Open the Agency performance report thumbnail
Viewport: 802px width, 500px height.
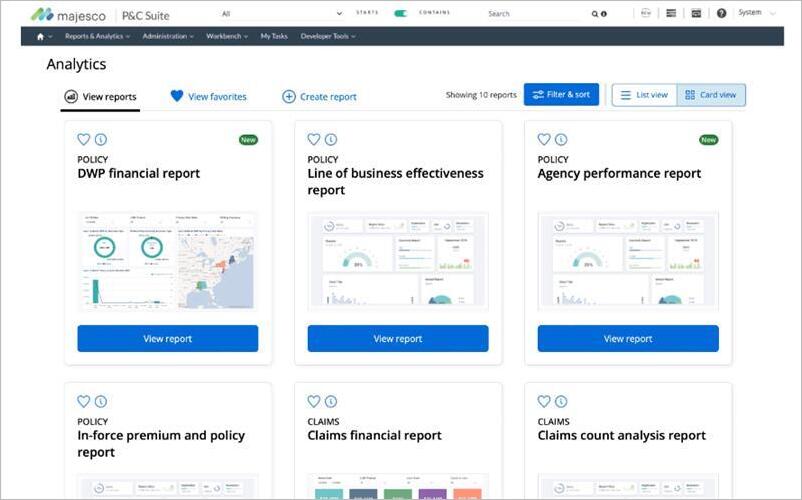627,260
